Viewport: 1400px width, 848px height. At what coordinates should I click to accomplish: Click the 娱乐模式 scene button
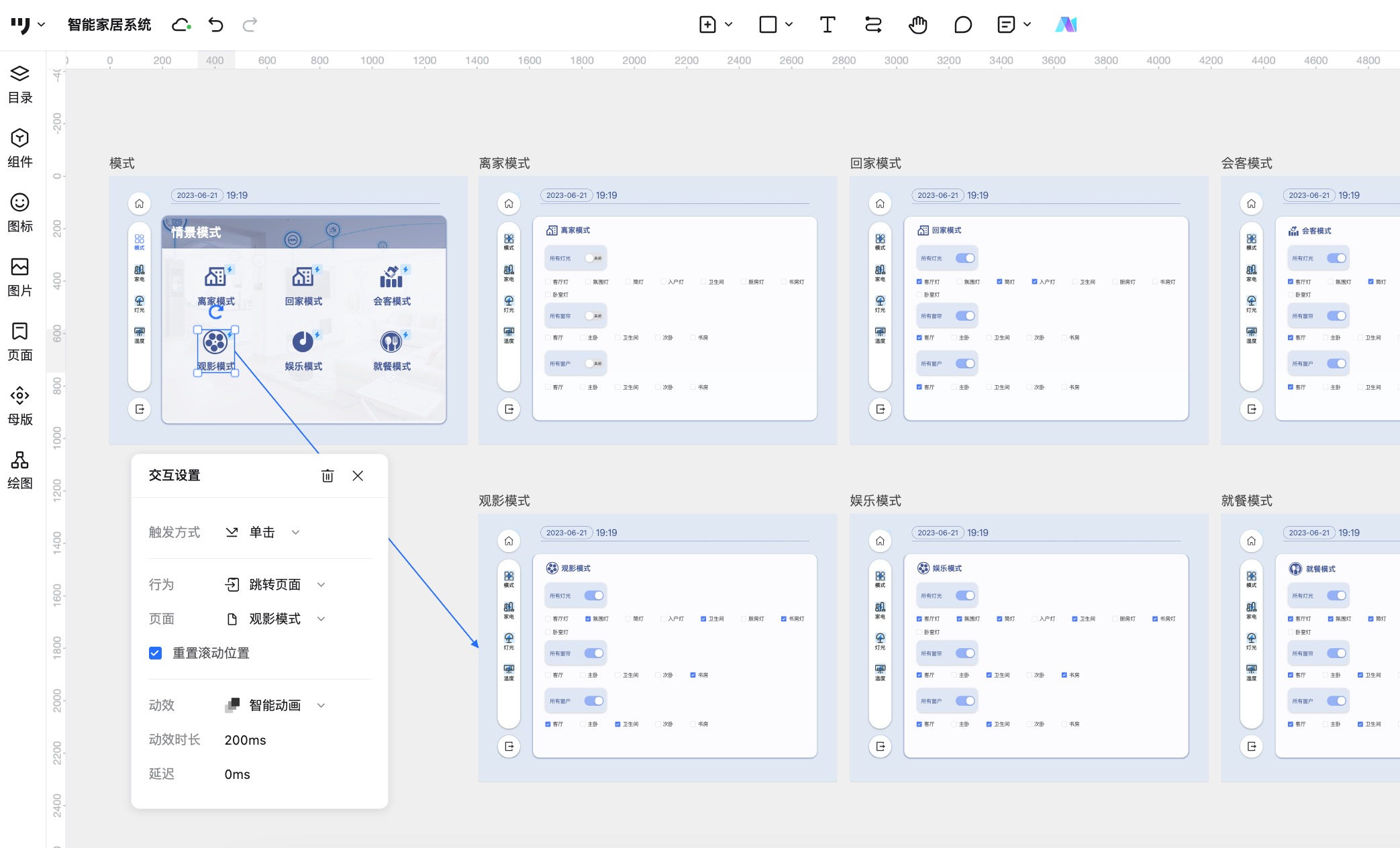(303, 350)
